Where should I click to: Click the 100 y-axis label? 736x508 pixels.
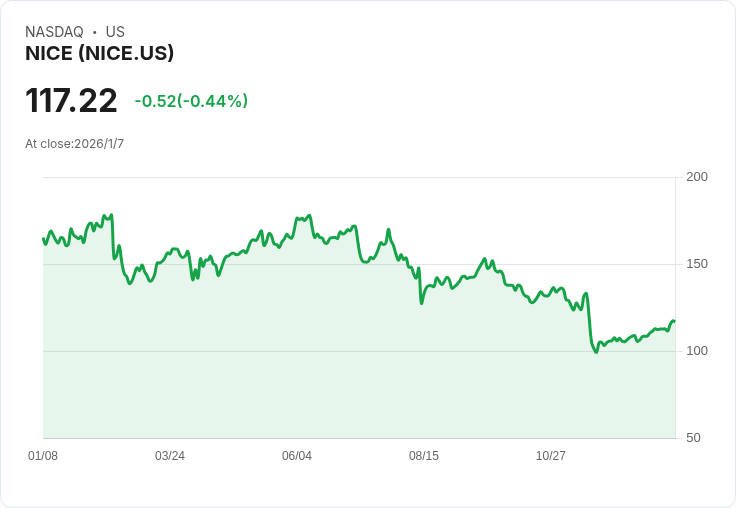pyautogui.click(x=697, y=351)
